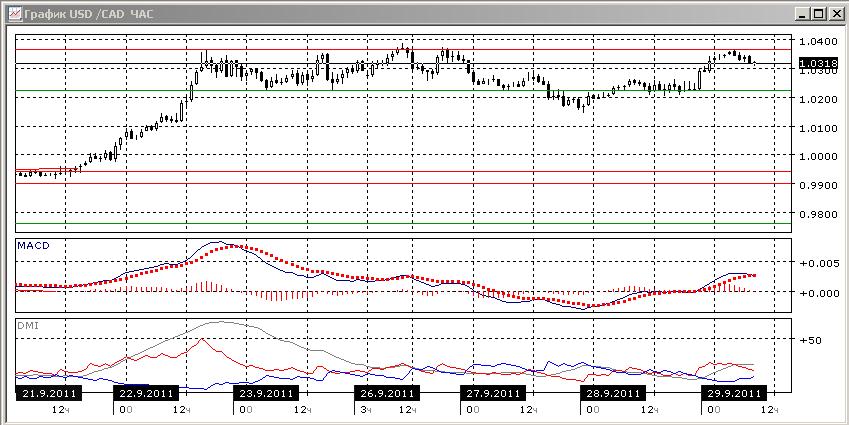849x425 pixels.
Task: Select the 28.9.2011 date marker
Action: (x=613, y=393)
